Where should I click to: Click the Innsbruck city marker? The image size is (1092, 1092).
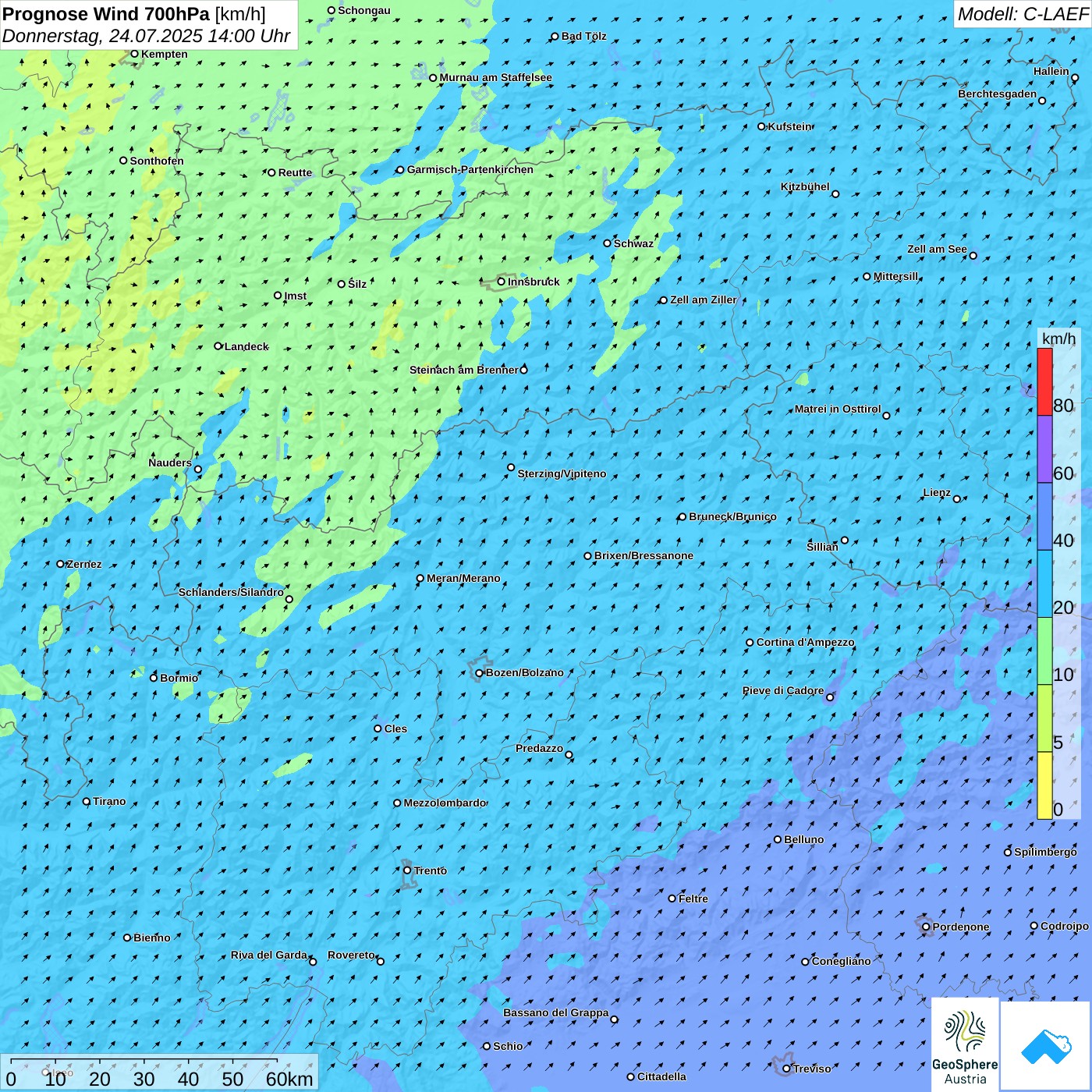click(502, 282)
